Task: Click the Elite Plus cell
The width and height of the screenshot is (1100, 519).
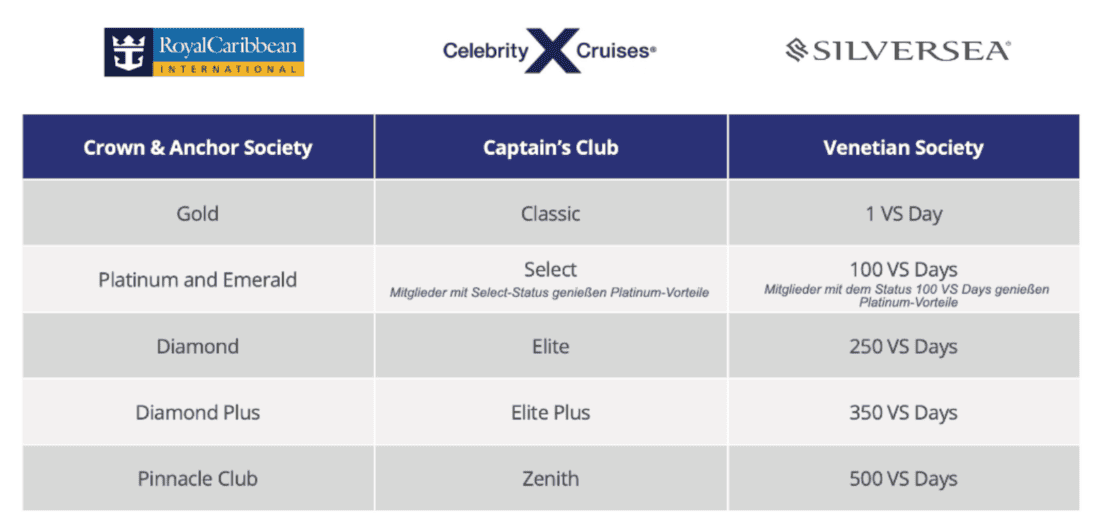Action: (x=551, y=412)
